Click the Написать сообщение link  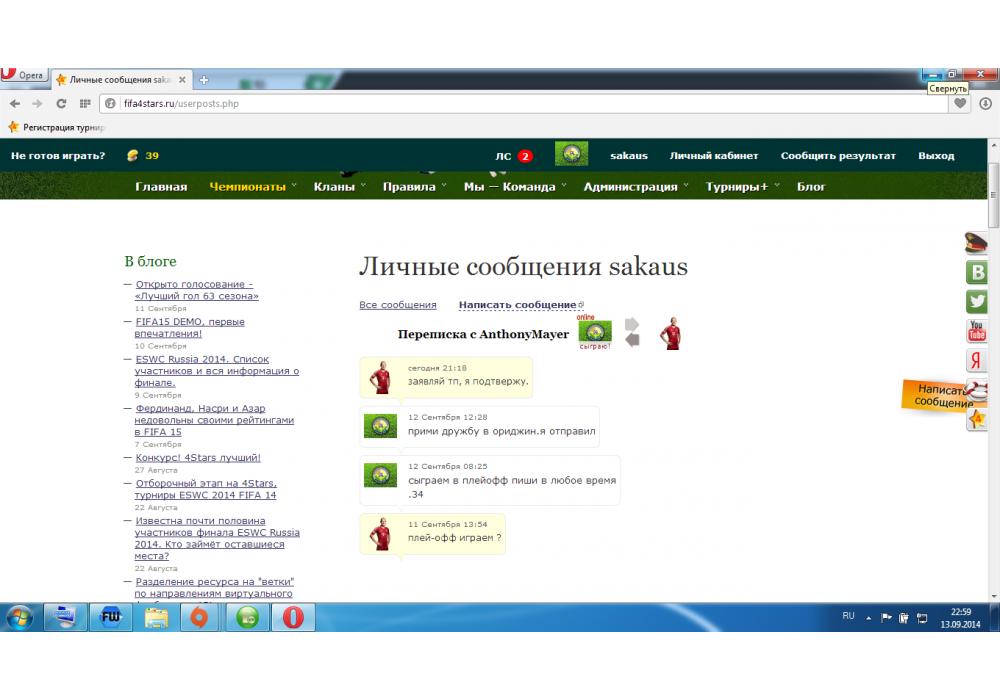point(517,305)
